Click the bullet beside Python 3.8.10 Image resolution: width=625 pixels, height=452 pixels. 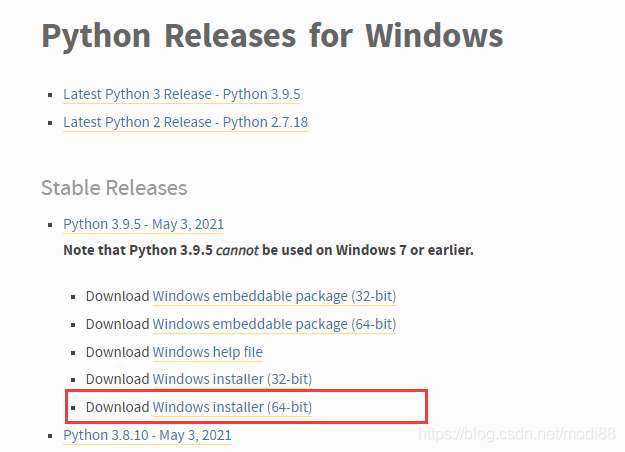click(49, 436)
